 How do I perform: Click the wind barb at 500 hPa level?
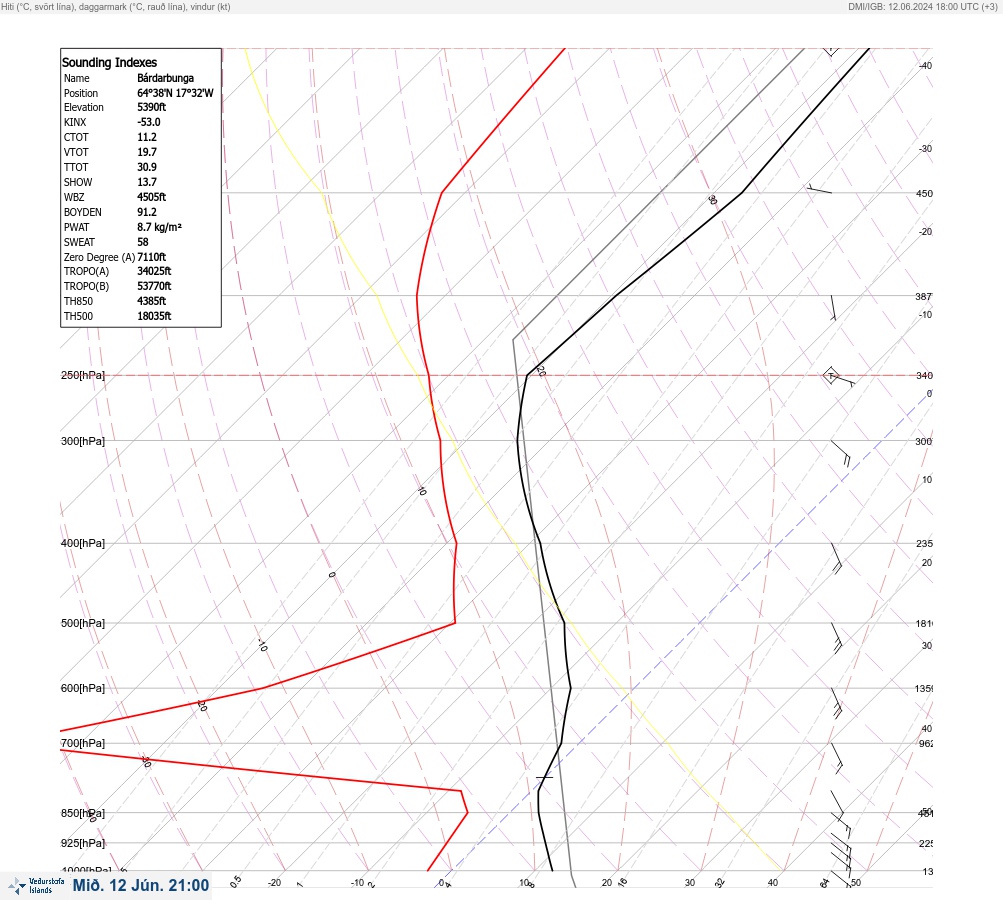tap(837, 638)
